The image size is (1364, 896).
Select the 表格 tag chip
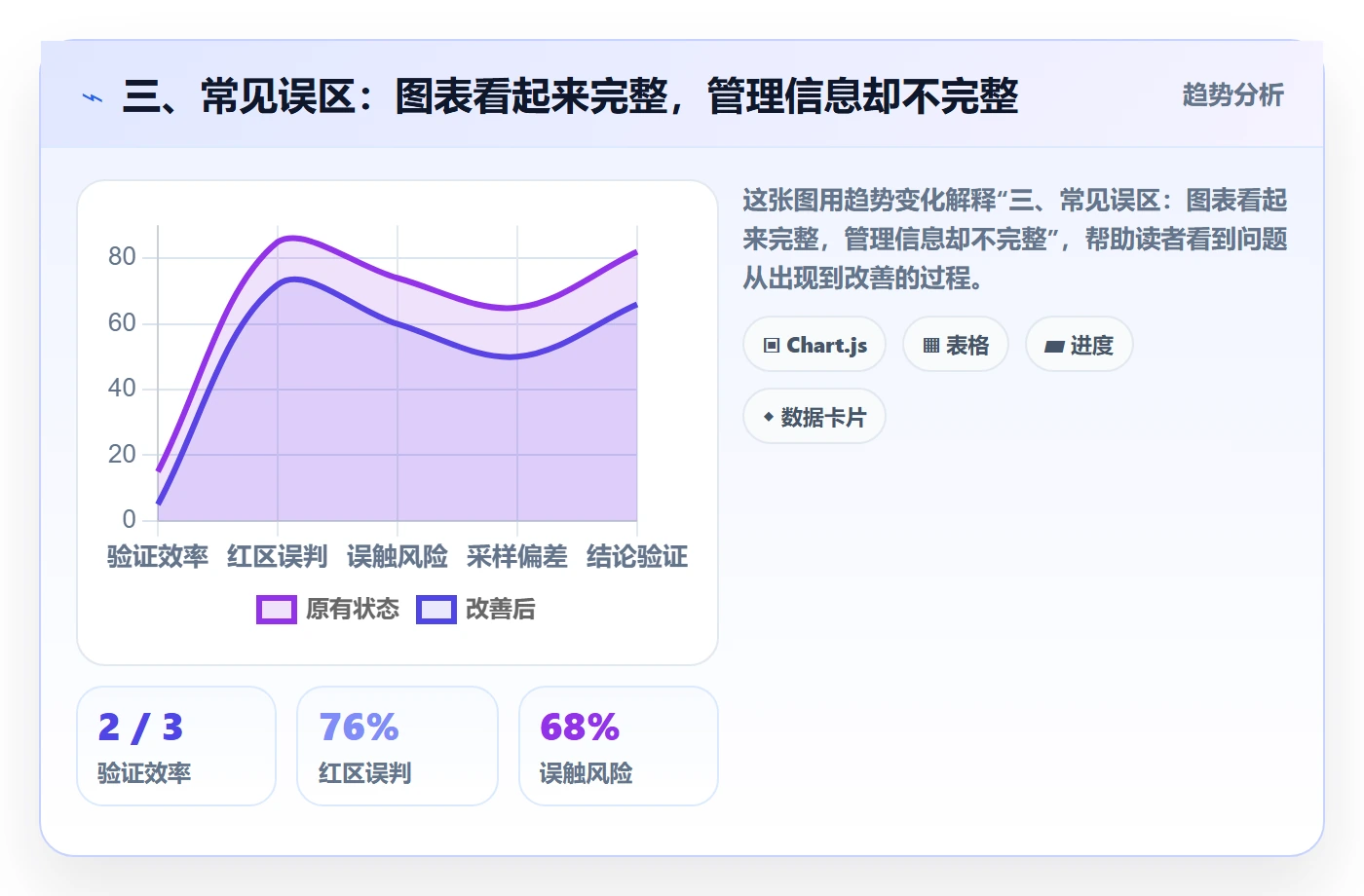[956, 345]
